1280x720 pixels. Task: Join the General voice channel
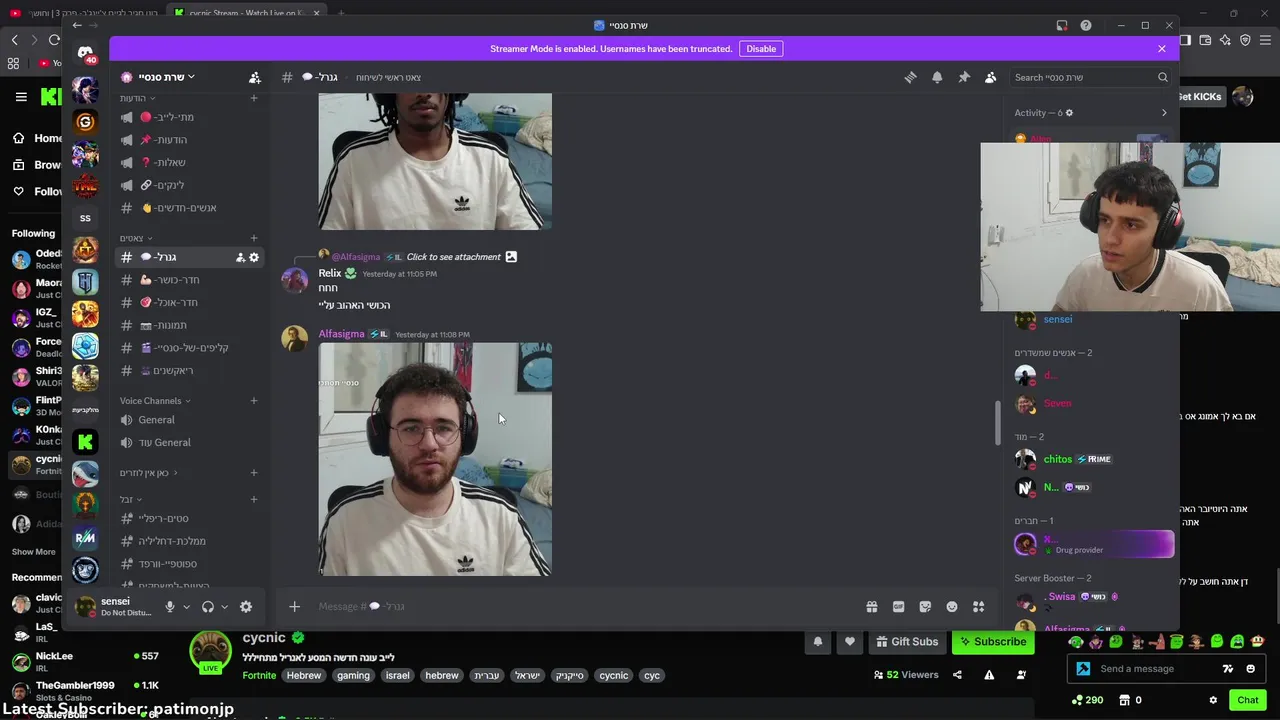(188, 420)
